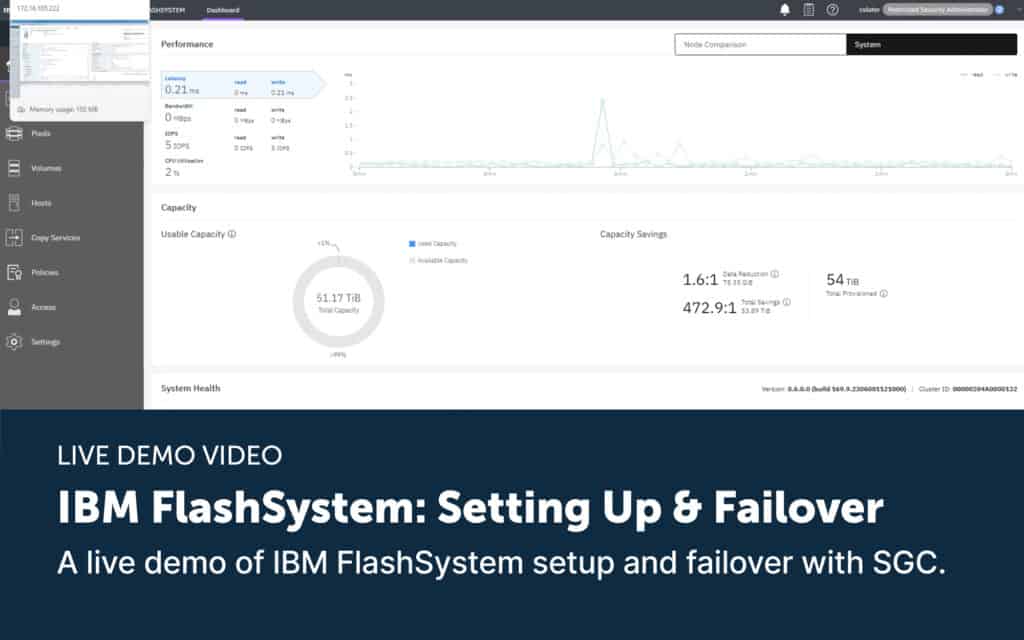Switch to Node Comparison view
Viewport: 1024px width, 640px height.
click(x=760, y=44)
